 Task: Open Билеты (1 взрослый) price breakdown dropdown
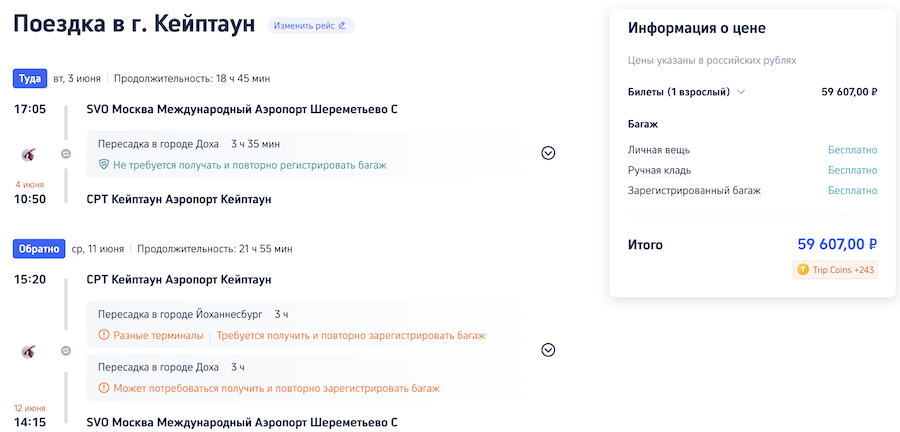(741, 92)
